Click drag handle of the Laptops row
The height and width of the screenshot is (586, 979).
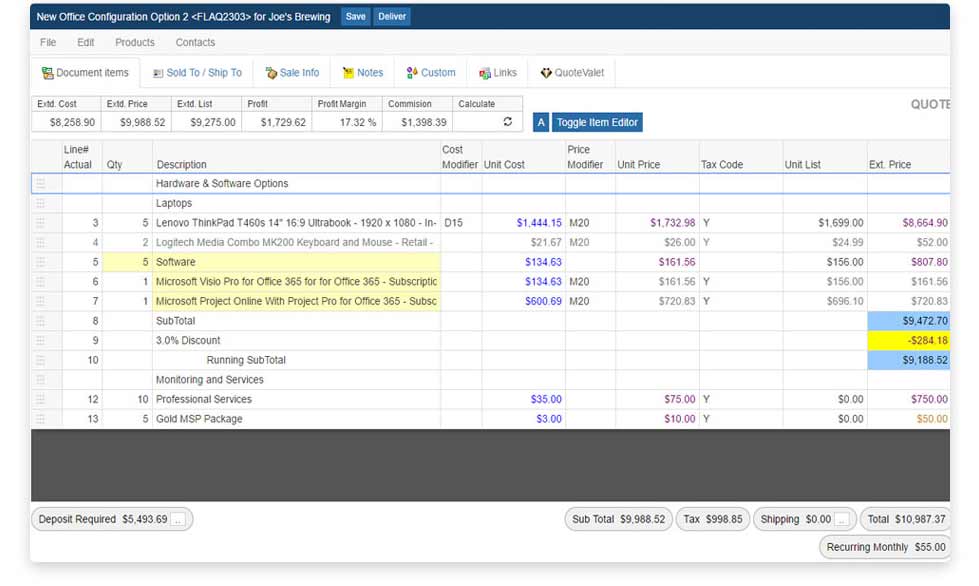pos(41,203)
